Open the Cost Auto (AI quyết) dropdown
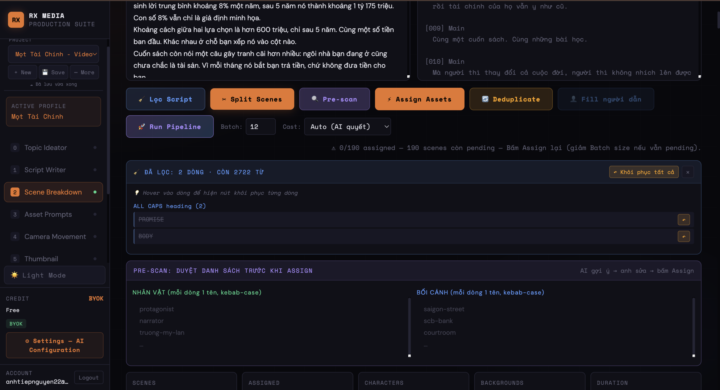The width and height of the screenshot is (720, 390). (348, 127)
